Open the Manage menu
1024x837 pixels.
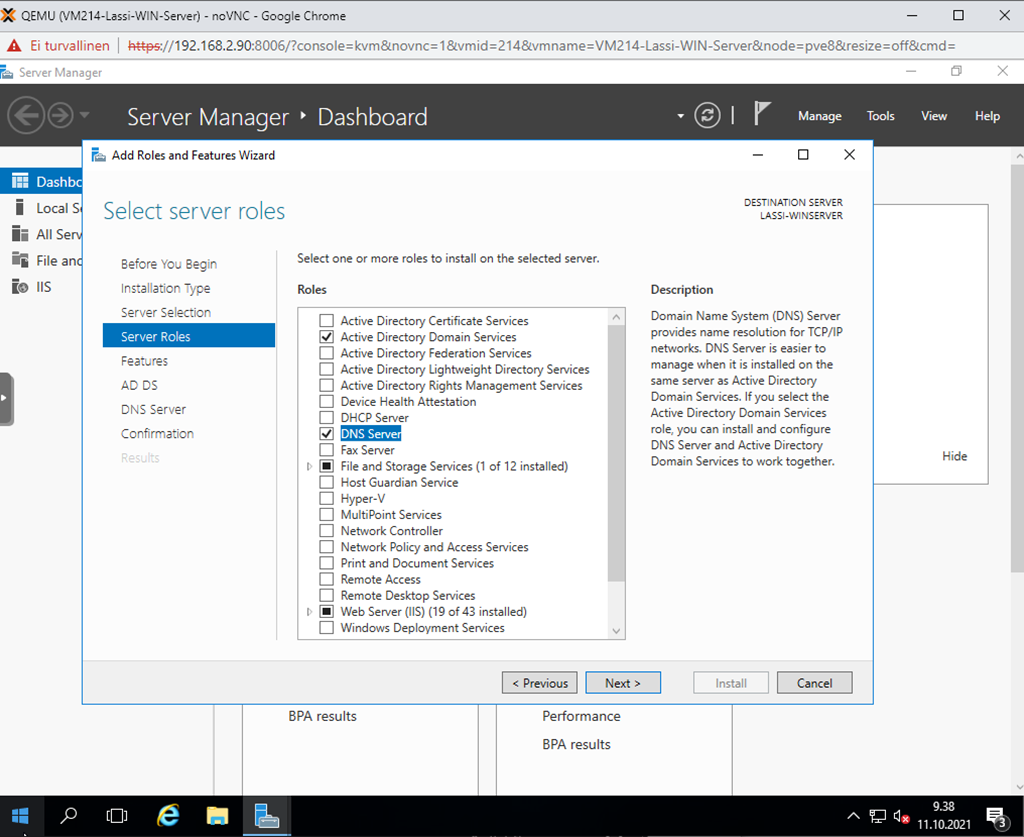(x=820, y=116)
